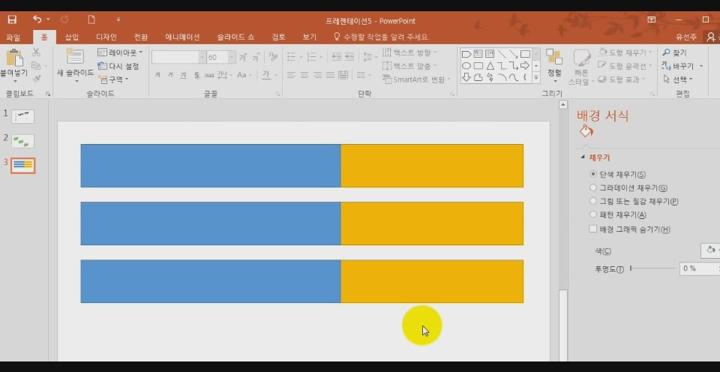Switch to the Slide Show (슬라이드 쇼) tab
This screenshot has width=720, height=372.
235,37
